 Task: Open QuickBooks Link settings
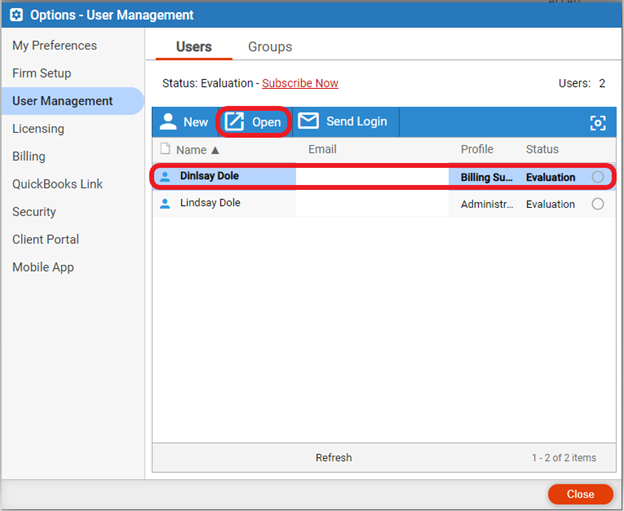point(57,184)
